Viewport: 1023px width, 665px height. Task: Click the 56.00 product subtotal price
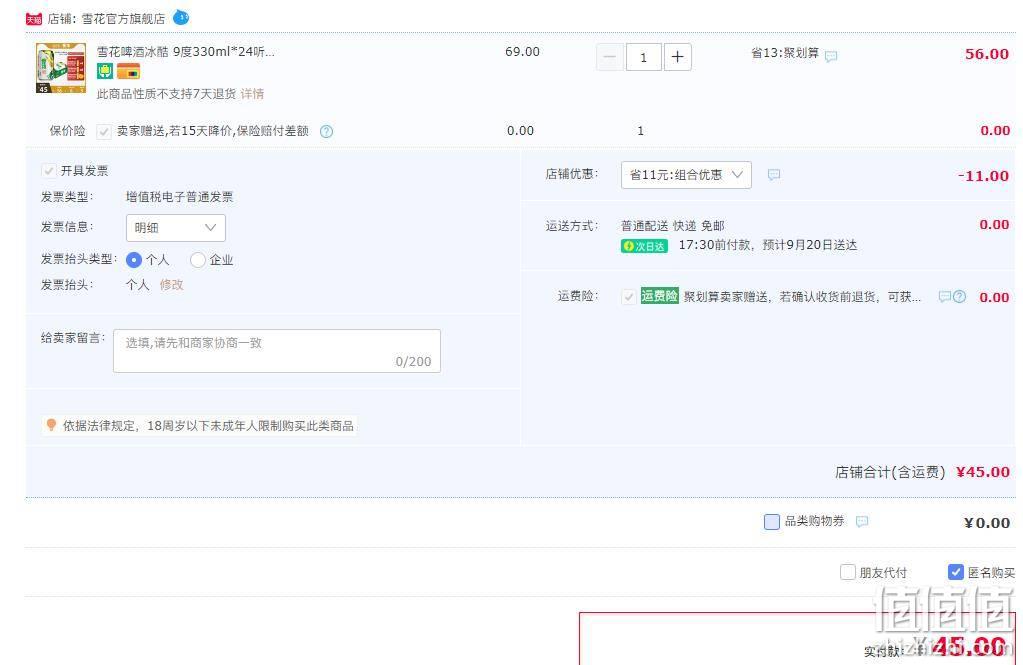tap(987, 54)
